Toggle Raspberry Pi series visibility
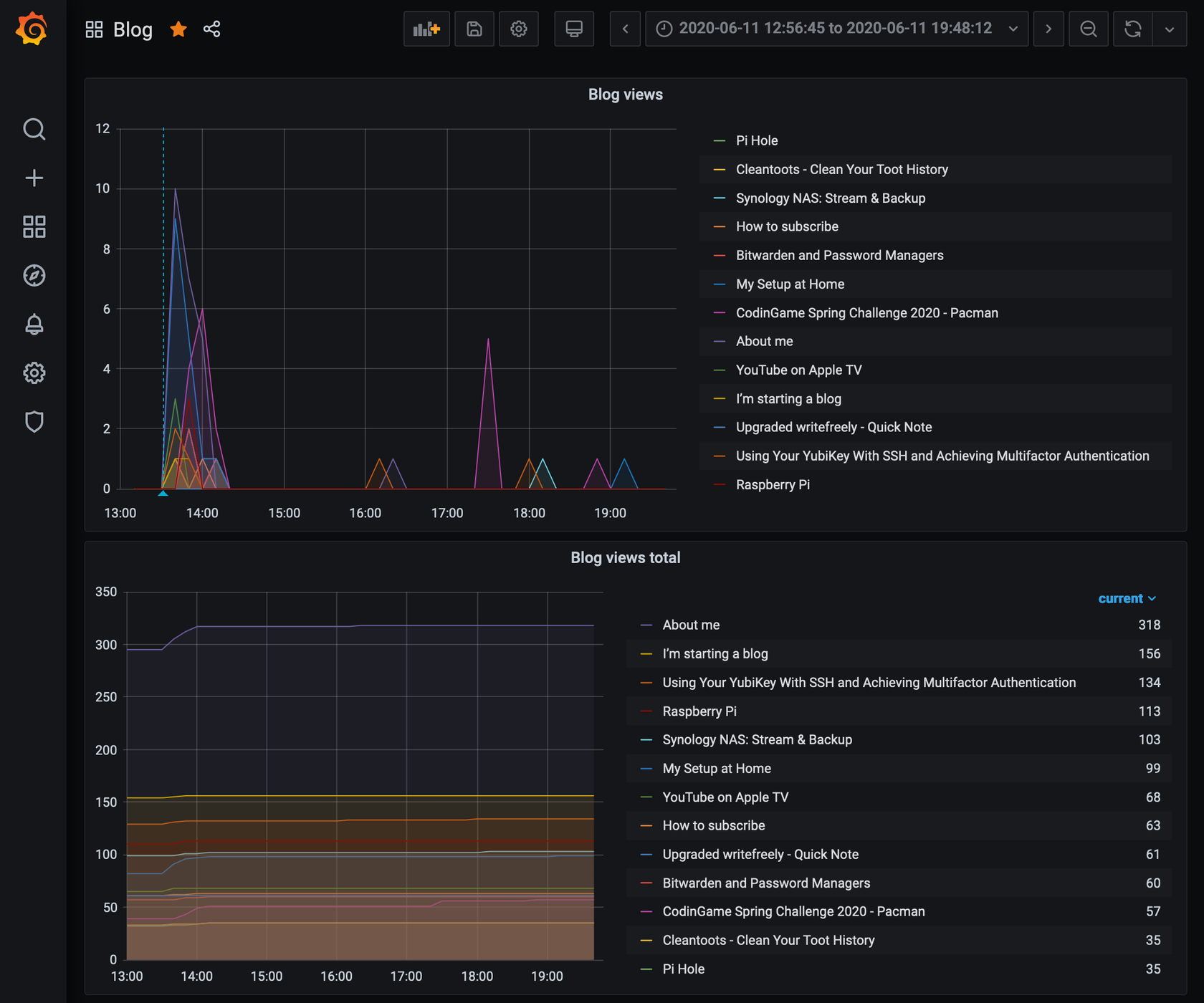The image size is (1204, 1003). click(773, 484)
